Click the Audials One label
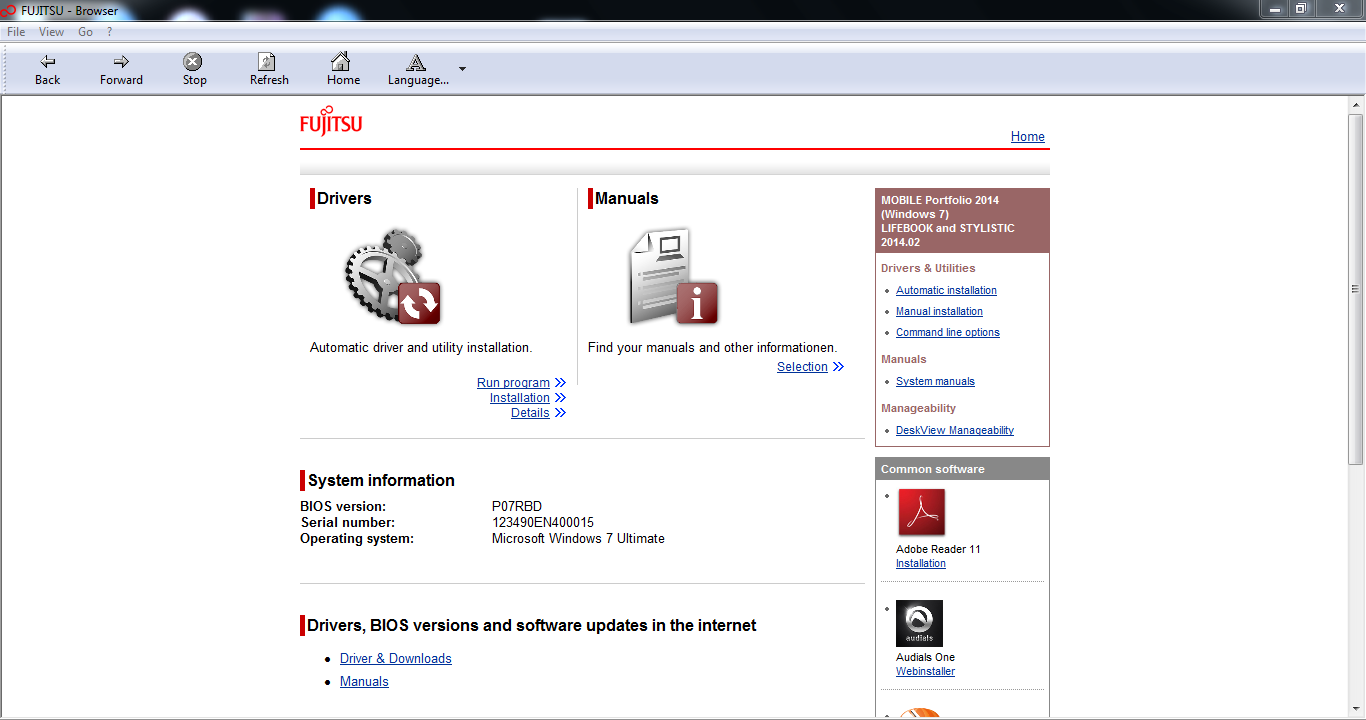Viewport: 1366px width, 720px height. click(x=925, y=657)
